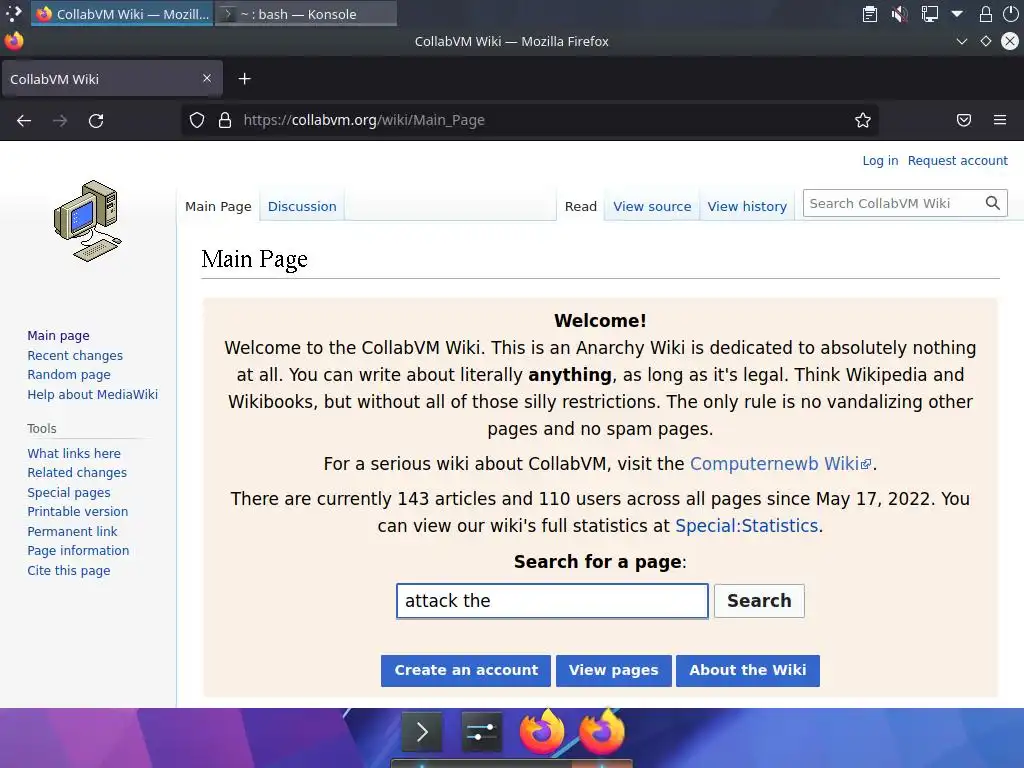Open tracking protection shield icon

tap(197, 120)
